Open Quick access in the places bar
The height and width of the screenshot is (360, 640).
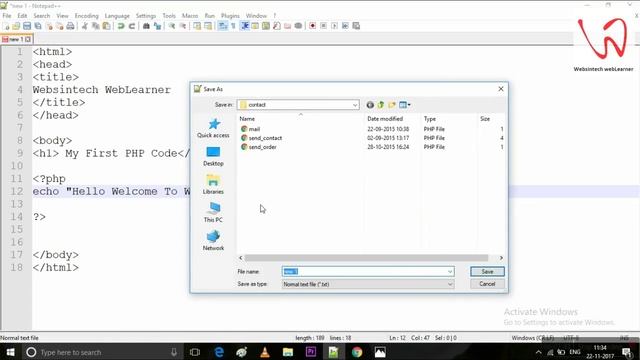click(213, 128)
